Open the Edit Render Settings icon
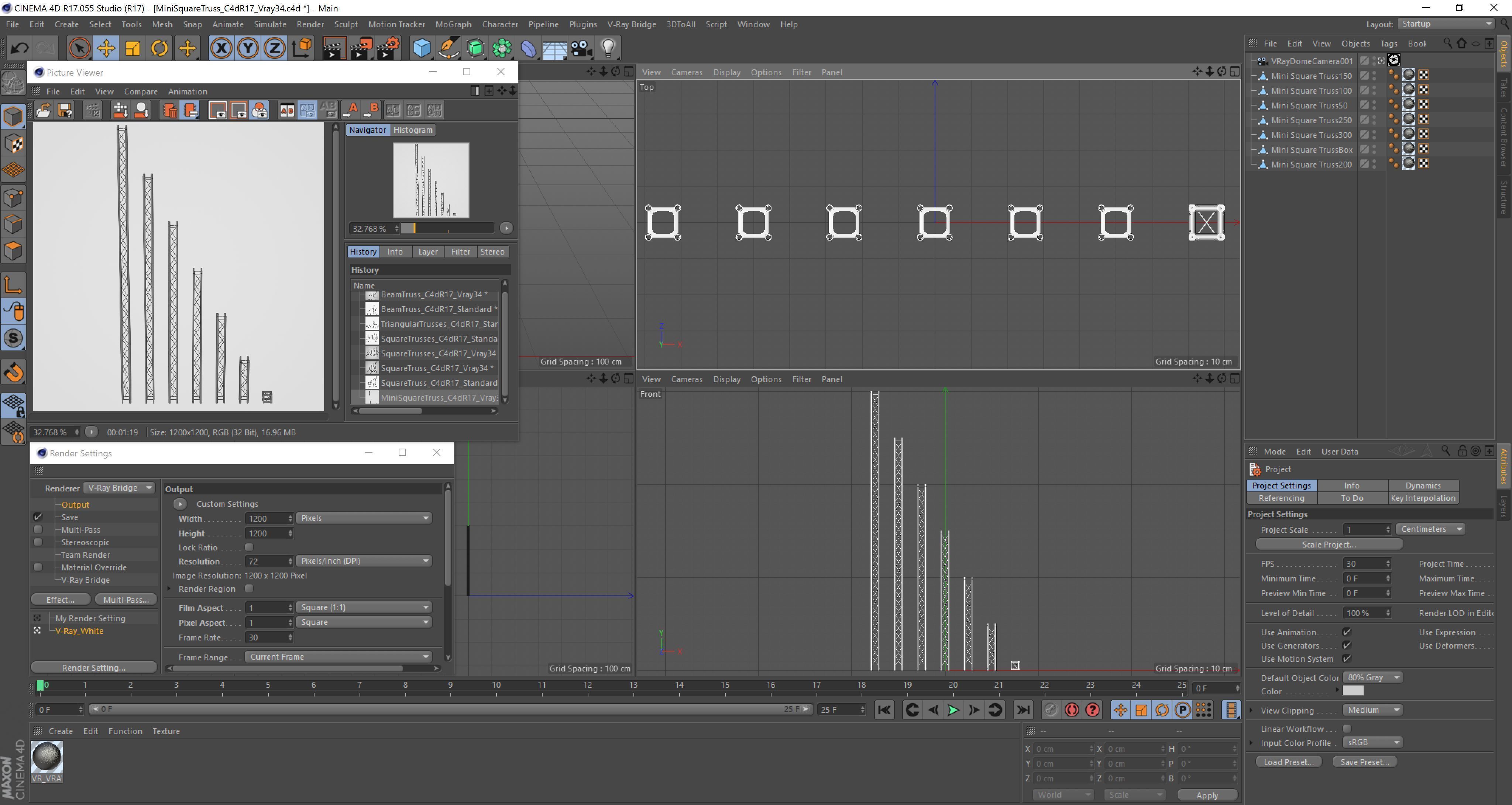Viewport: 1512px width, 805px height. pos(388,48)
